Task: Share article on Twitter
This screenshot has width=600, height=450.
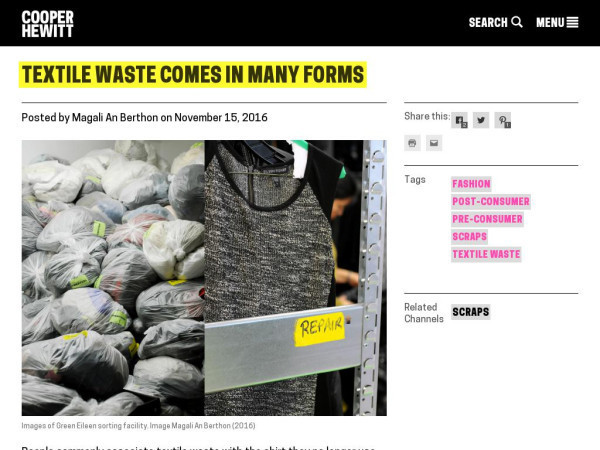Action: (481, 120)
